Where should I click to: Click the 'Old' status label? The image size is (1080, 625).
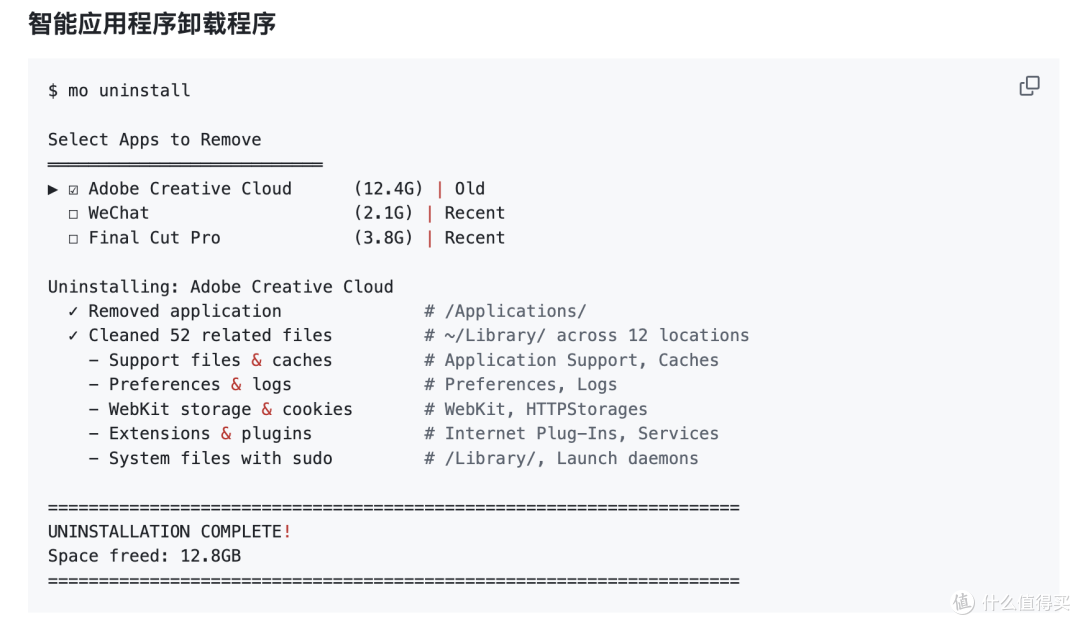470,189
